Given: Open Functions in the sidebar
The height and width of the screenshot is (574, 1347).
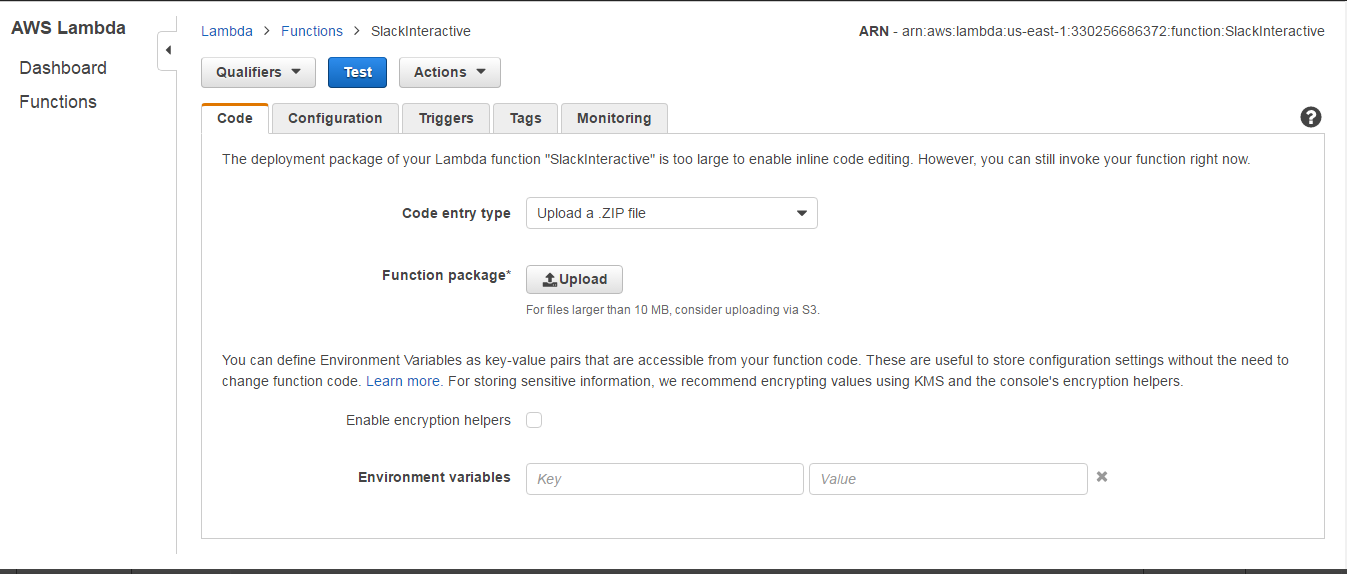Looking at the screenshot, I should coord(58,102).
